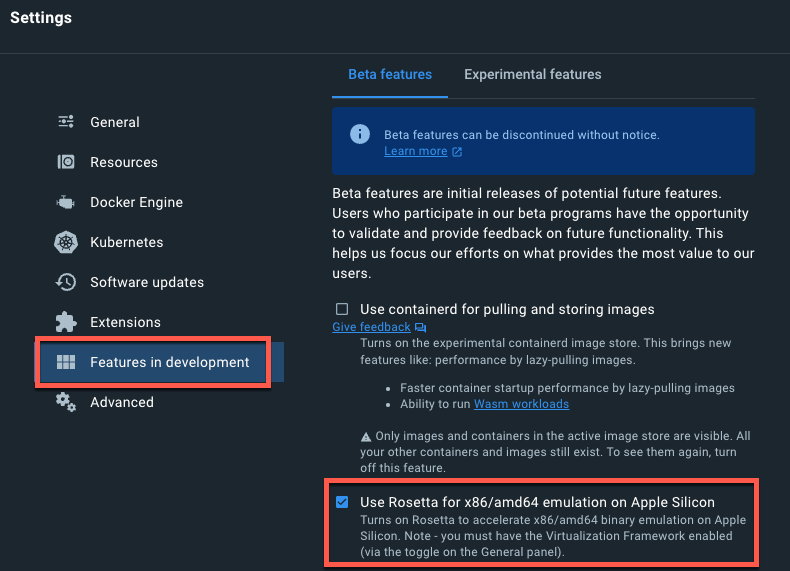The height and width of the screenshot is (571, 790).
Task: Open the Wasm workloads link
Action: tap(521, 404)
